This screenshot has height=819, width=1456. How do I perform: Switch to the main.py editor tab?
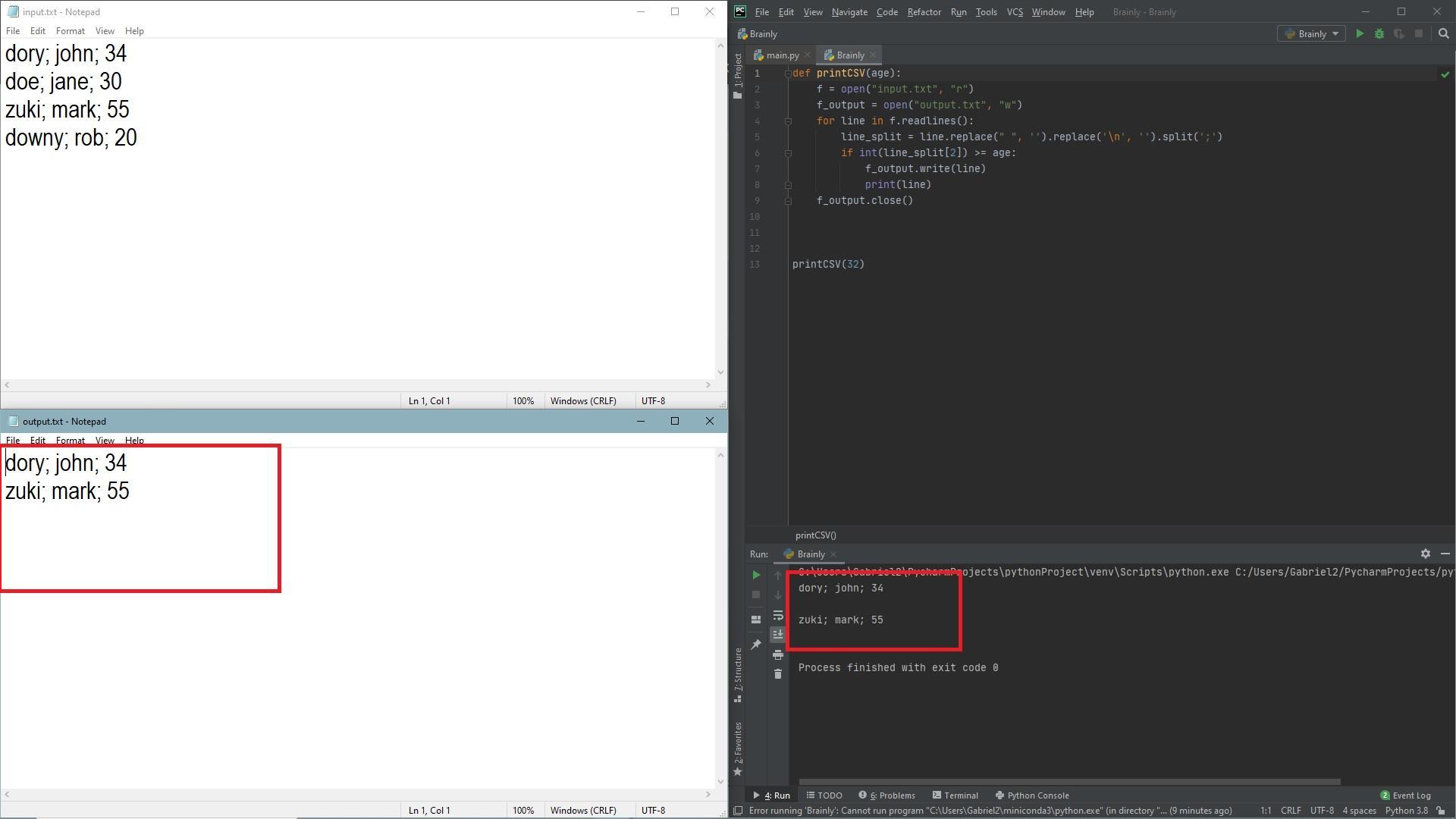pyautogui.click(x=781, y=55)
